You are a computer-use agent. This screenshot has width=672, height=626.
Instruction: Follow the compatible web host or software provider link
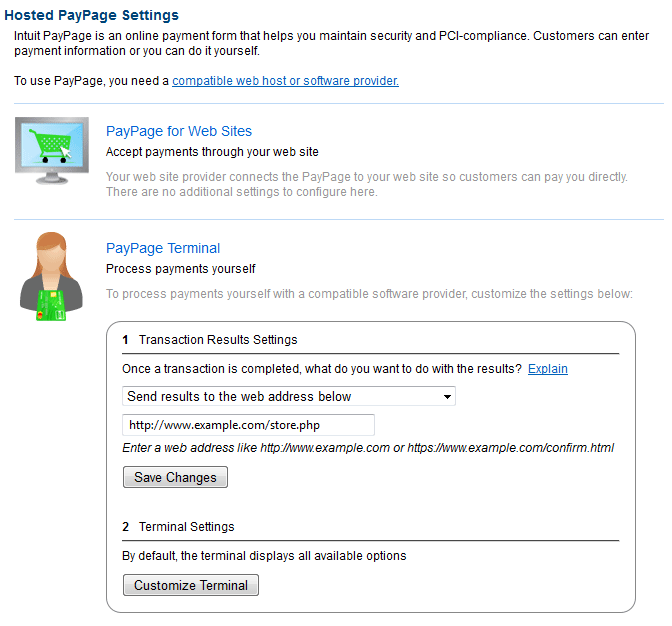pyautogui.click(x=285, y=81)
